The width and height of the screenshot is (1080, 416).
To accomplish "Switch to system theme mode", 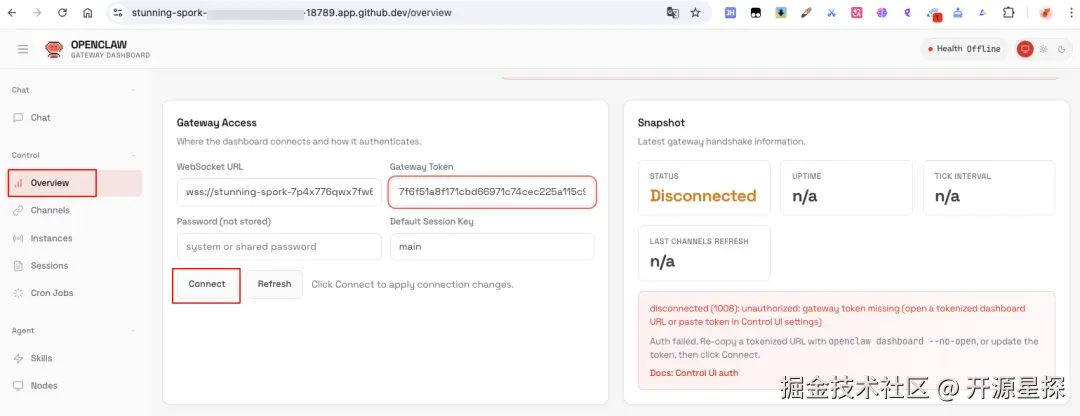I will point(1025,49).
